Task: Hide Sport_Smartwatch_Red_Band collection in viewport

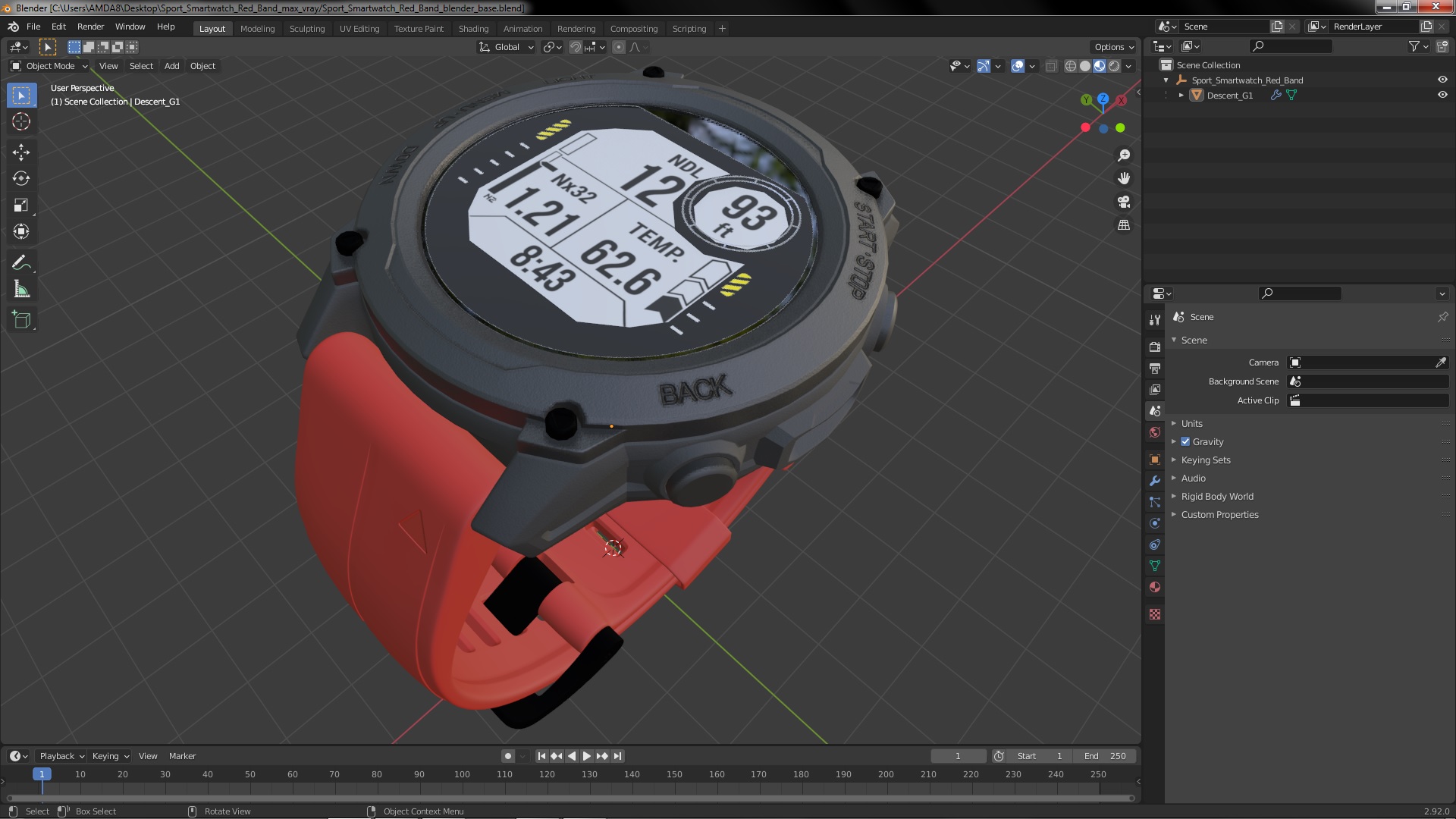Action: [x=1442, y=80]
